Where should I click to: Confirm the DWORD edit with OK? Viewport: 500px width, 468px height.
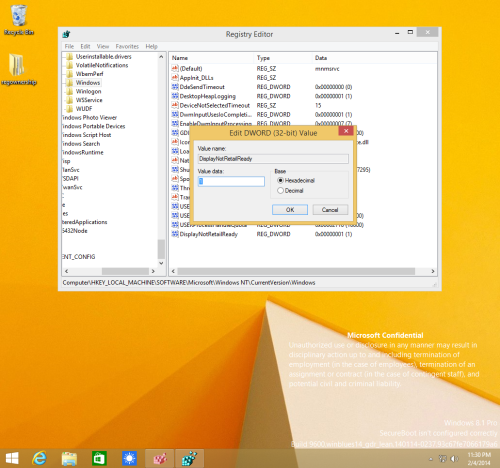pos(290,210)
